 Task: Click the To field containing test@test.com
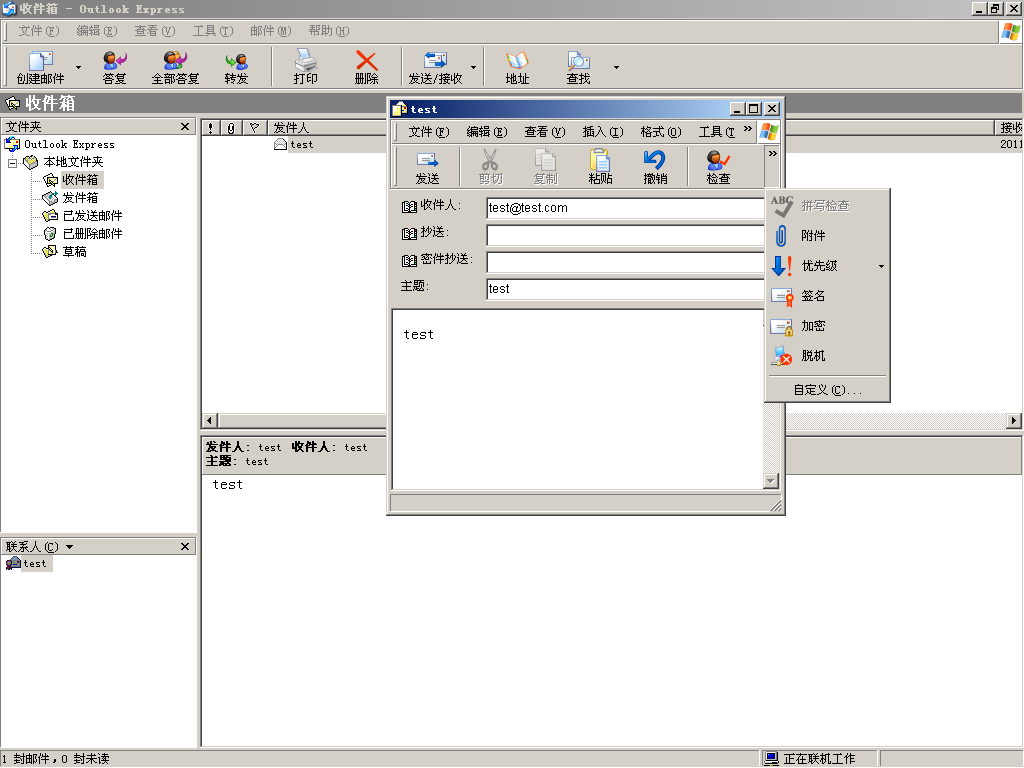[x=625, y=208]
